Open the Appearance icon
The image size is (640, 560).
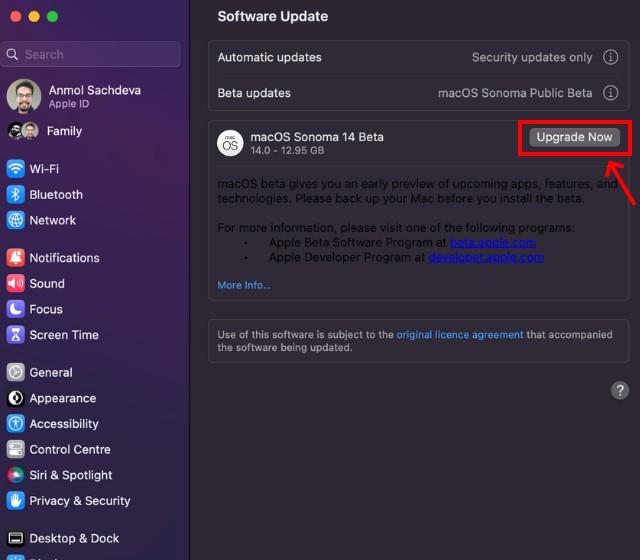tap(16, 398)
